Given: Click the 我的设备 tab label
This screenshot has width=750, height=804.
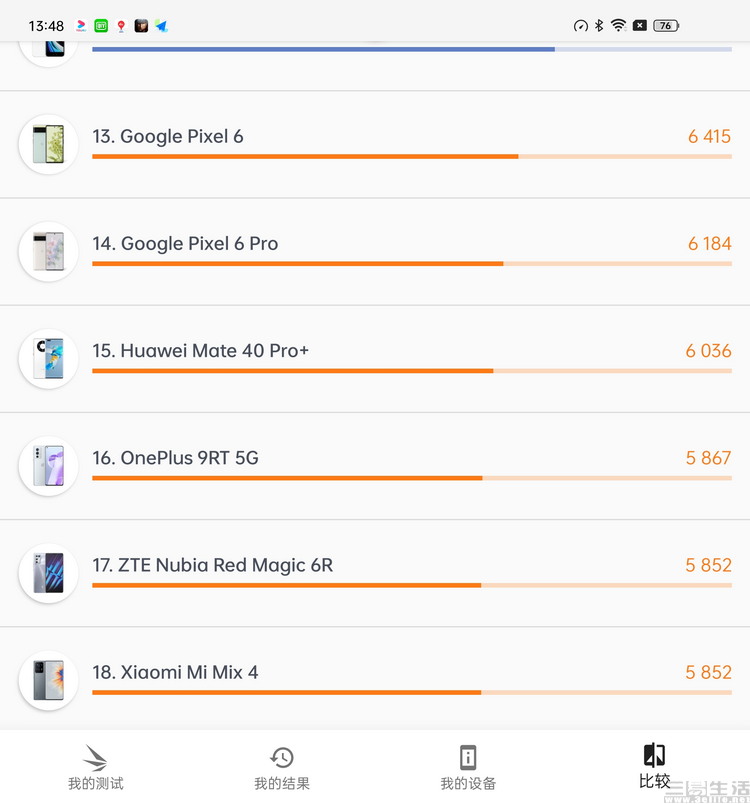Looking at the screenshot, I should click(x=468, y=783).
